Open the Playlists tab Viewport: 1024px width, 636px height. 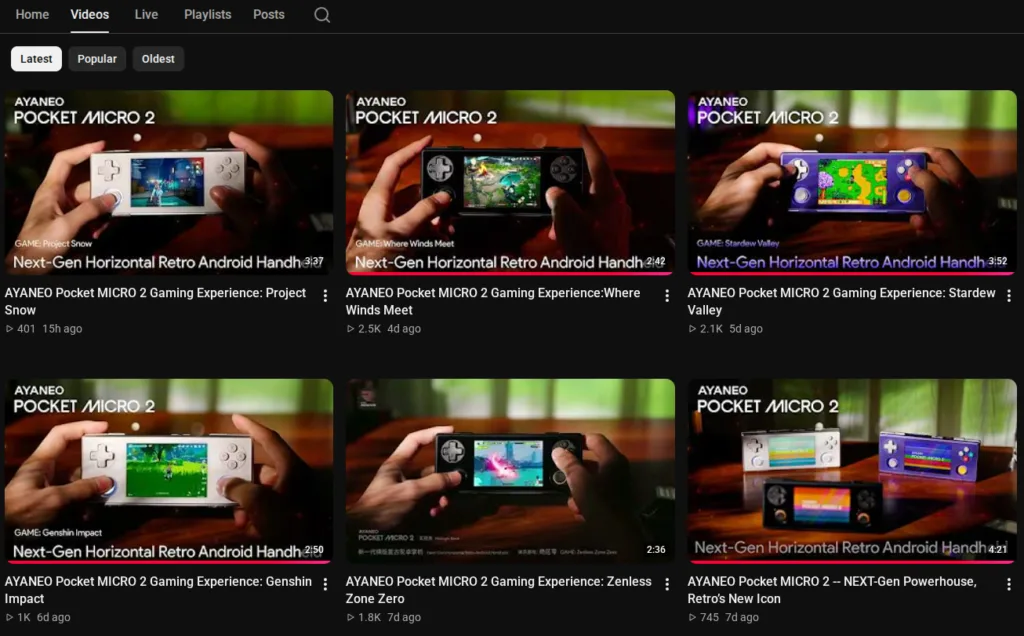tap(208, 14)
